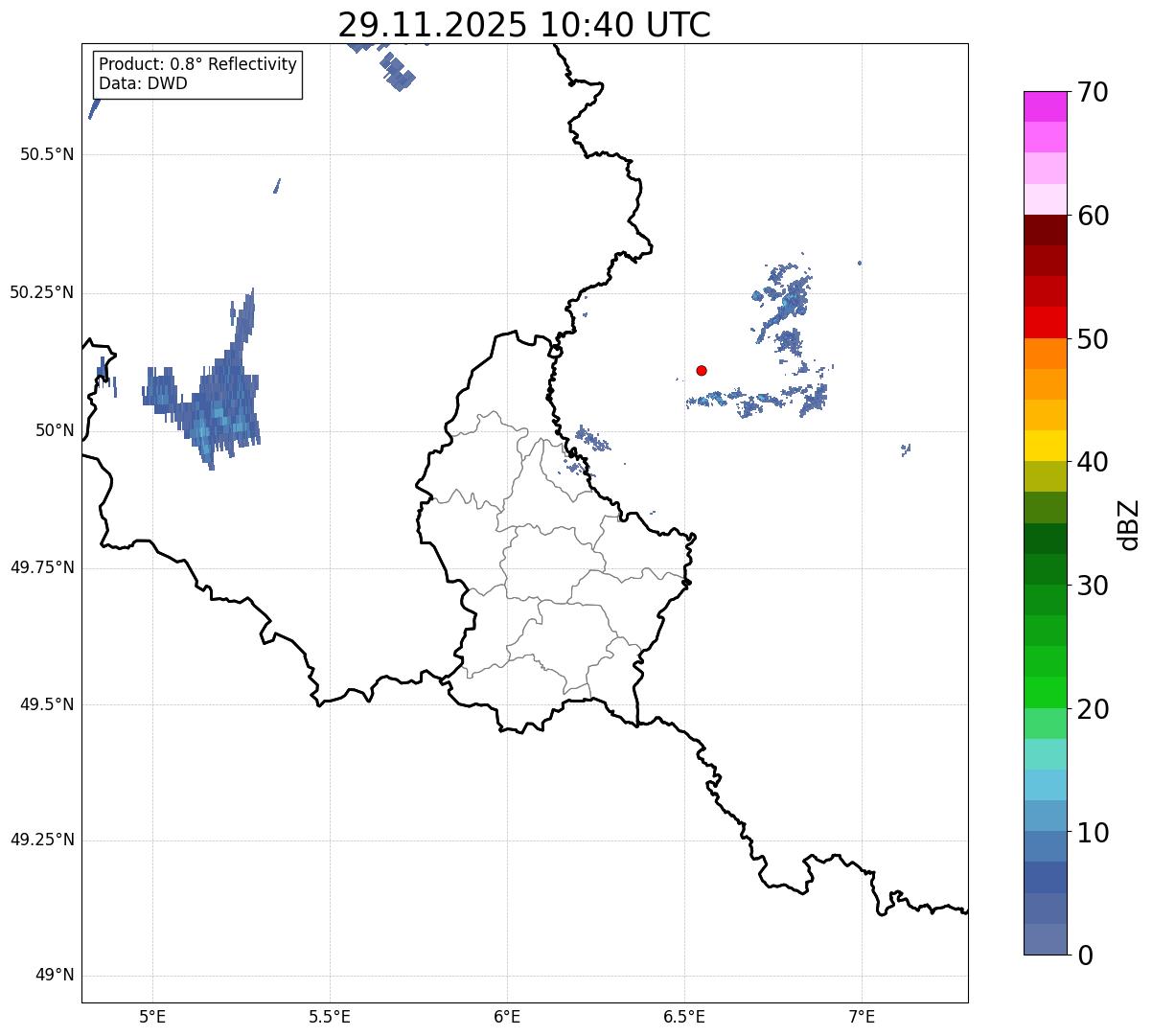Click the colorbar tick label 10
This screenshot has width=1152, height=1036.
coord(1093,832)
